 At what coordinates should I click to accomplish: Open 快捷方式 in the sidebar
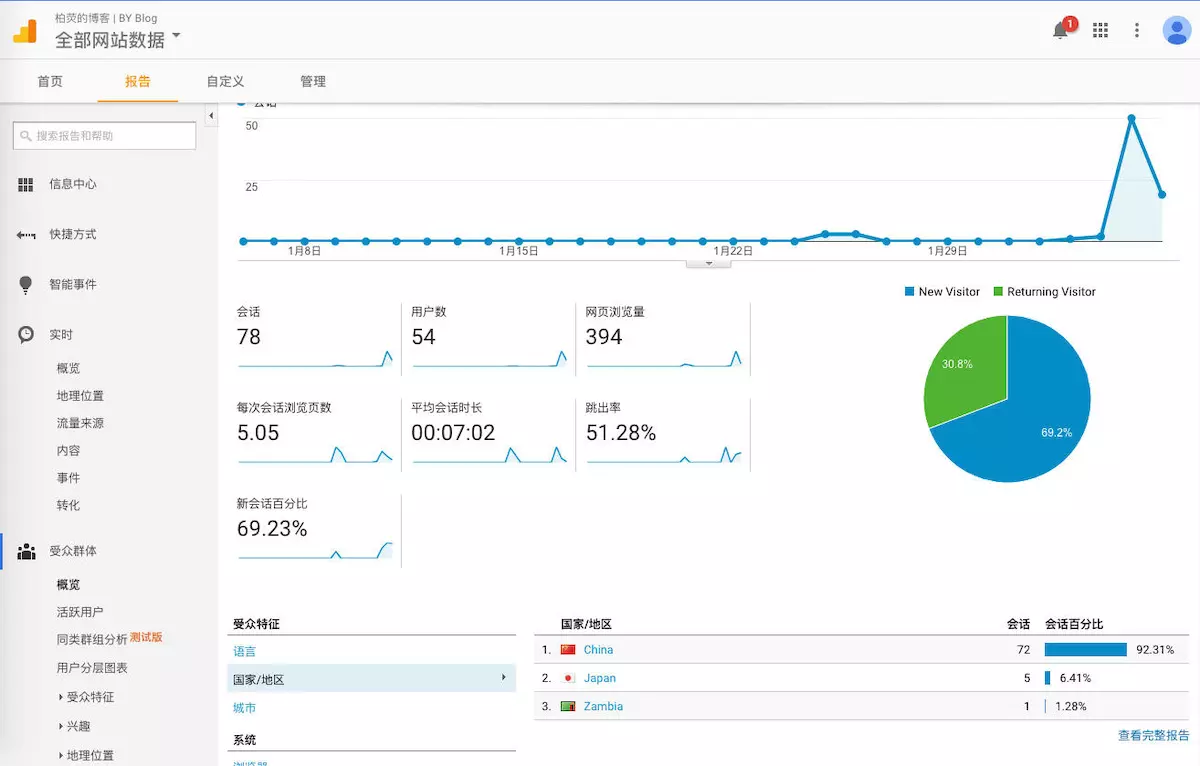73,234
